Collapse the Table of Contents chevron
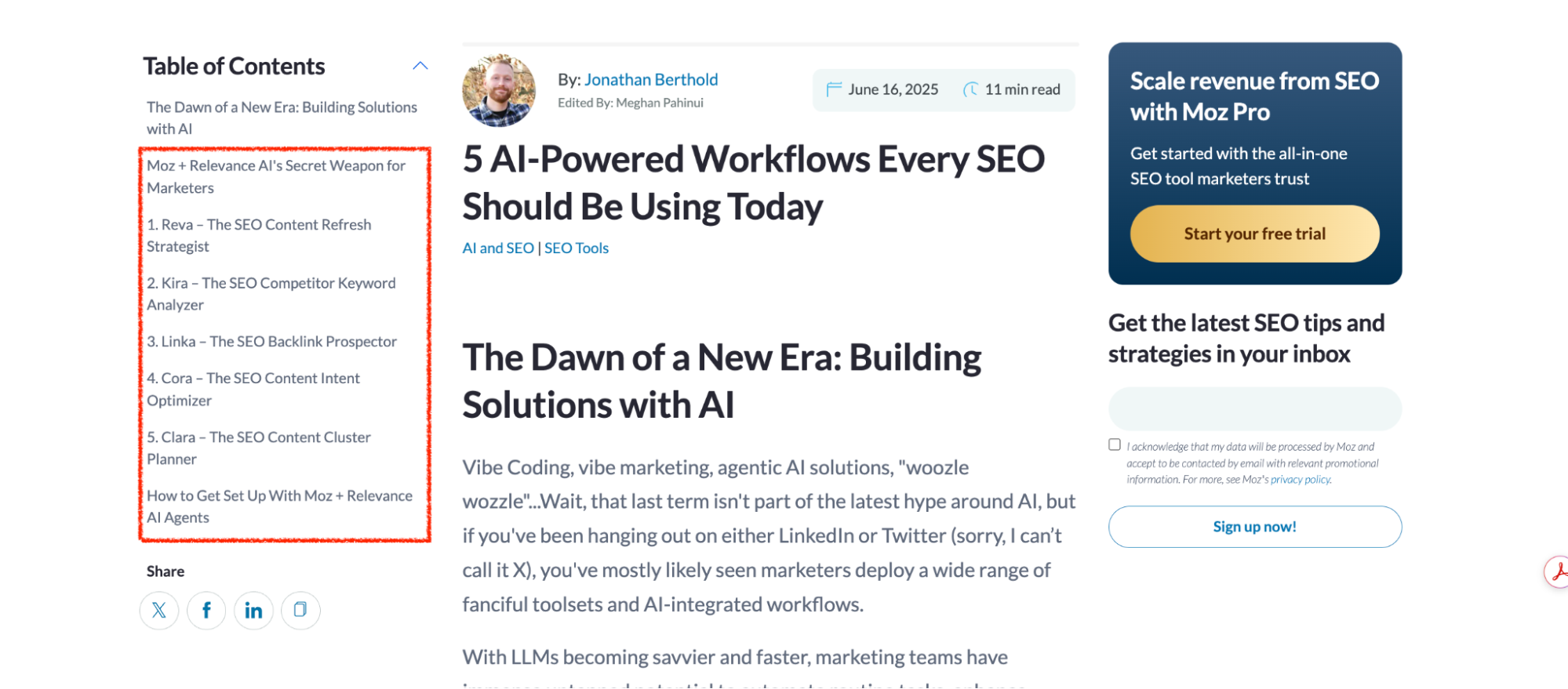This screenshot has height=689, width=1568. [420, 66]
